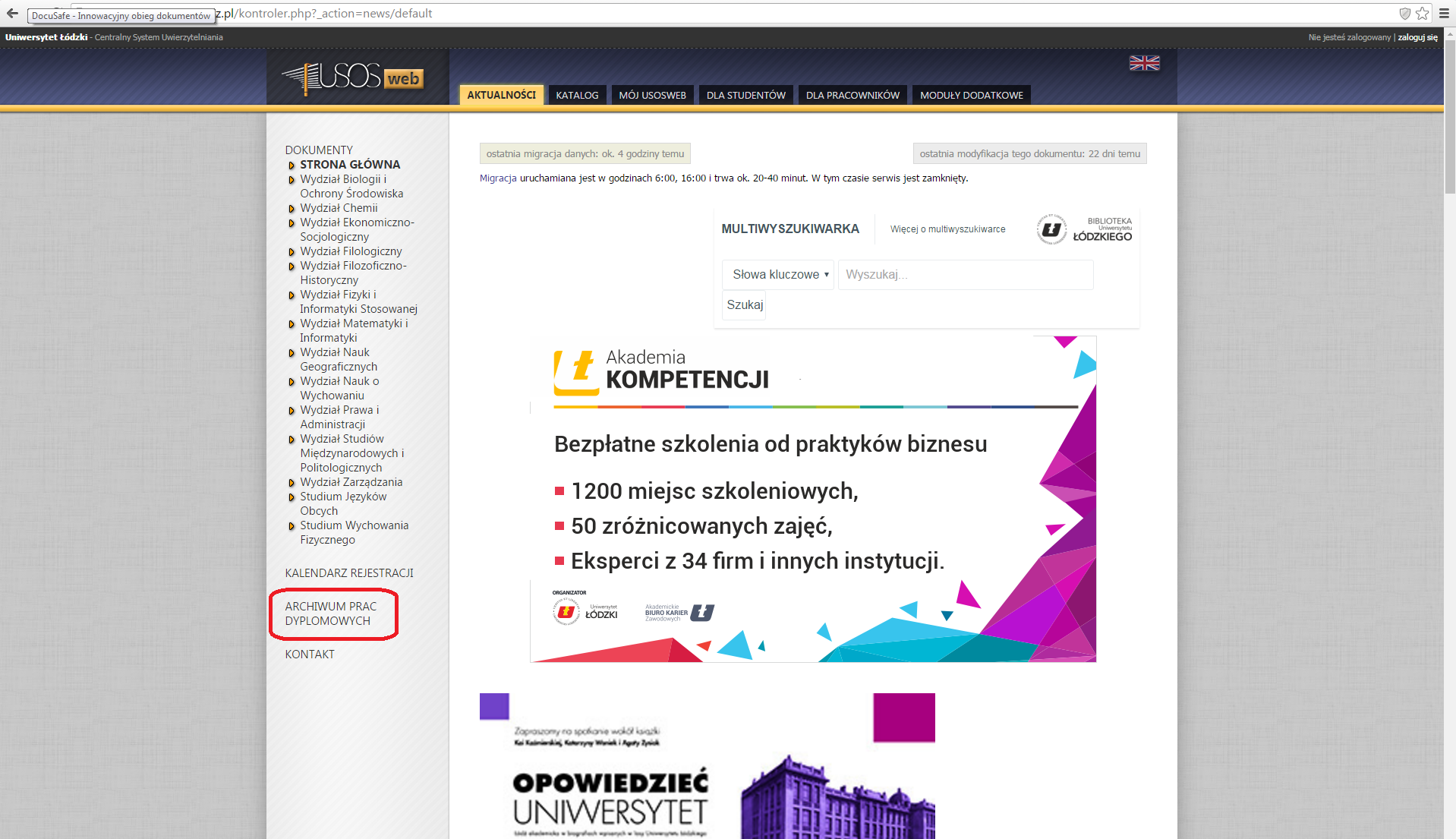The image size is (1456, 839).
Task: Click the browser back arrow
Action: click(x=12, y=13)
